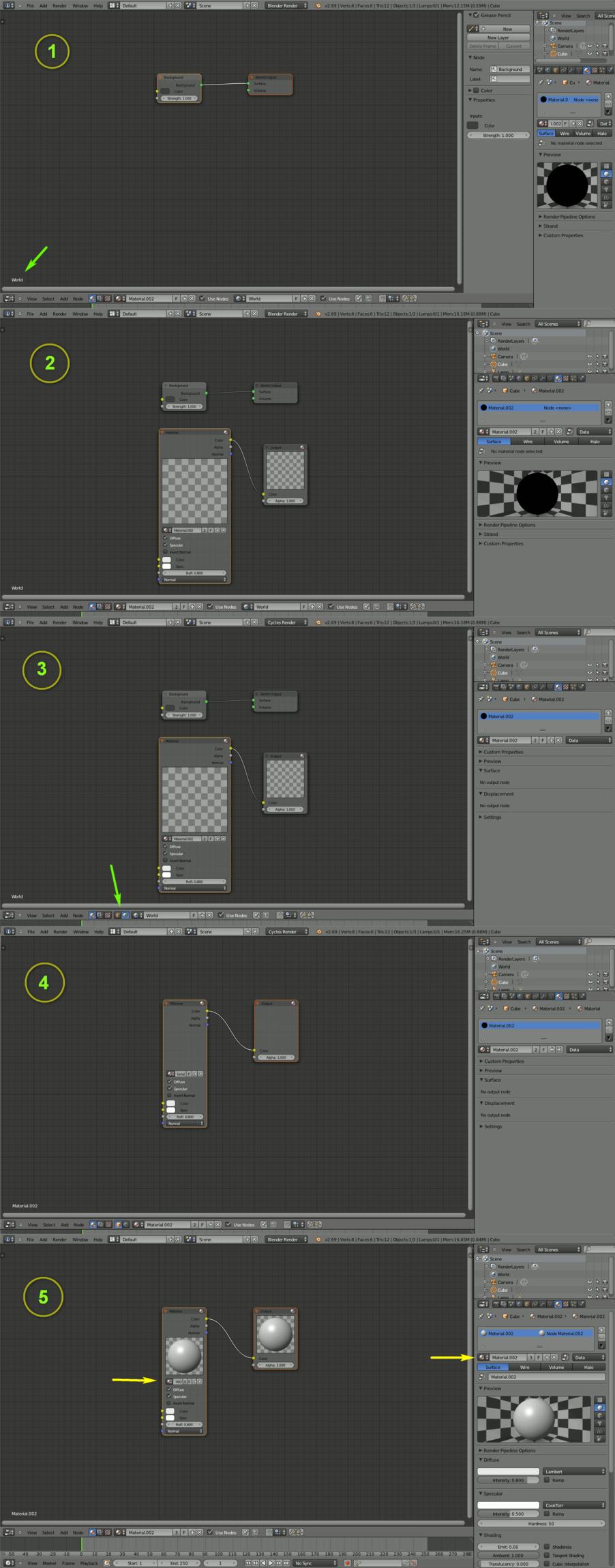
Task: Toggle Diffuse checkbox on step 2 Material node
Action: [165, 538]
